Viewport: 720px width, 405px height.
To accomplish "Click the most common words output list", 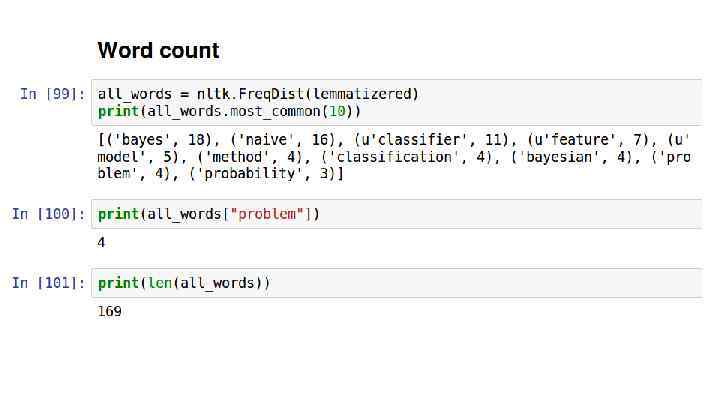I will tap(394, 158).
